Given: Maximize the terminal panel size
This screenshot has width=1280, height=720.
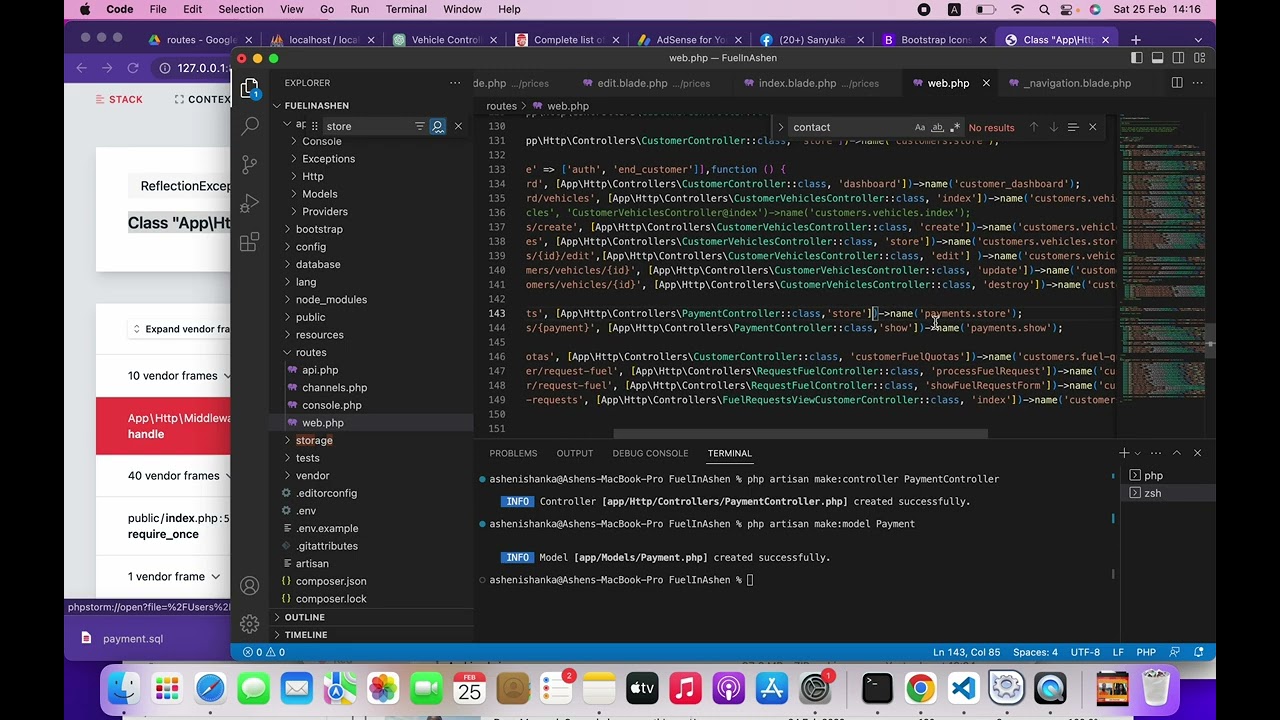Looking at the screenshot, I should (1176, 453).
